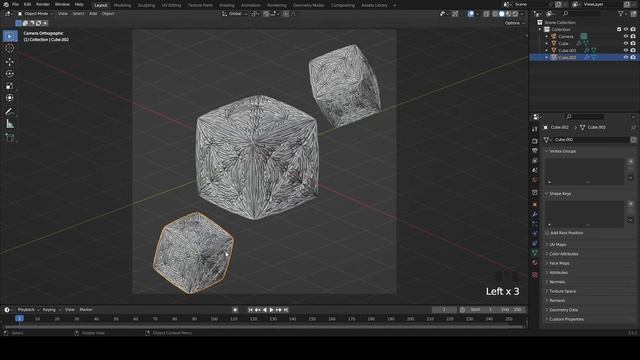This screenshot has width=640, height=360.
Task: Open the Edit menu
Action: [27, 4]
